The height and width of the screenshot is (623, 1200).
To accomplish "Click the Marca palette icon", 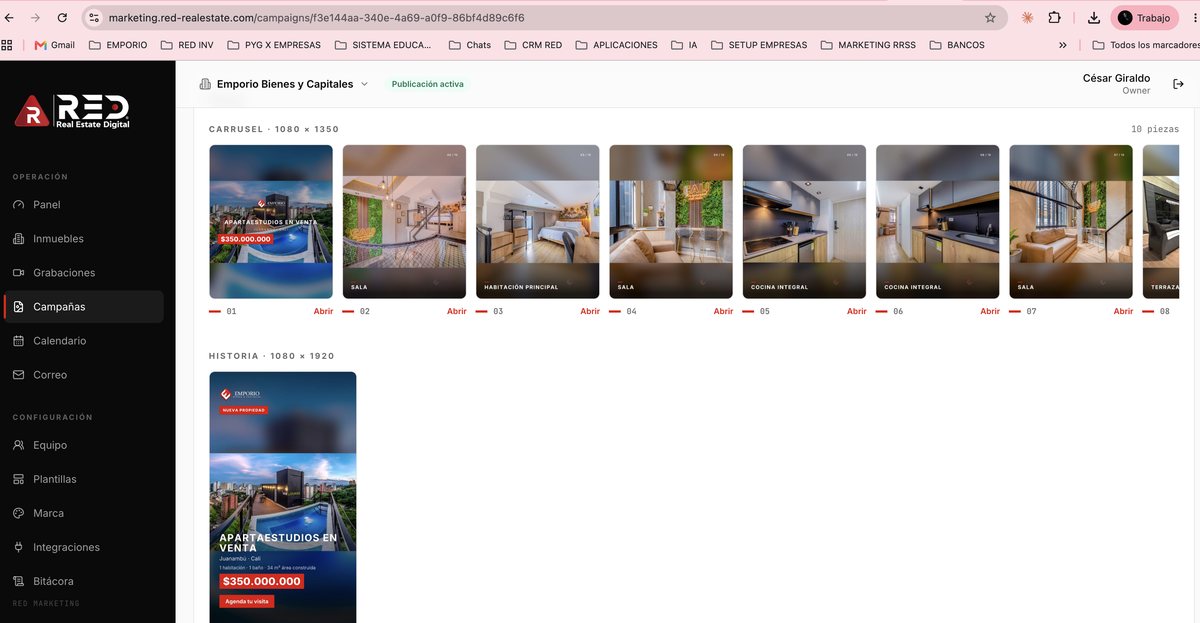I will [x=18, y=513].
